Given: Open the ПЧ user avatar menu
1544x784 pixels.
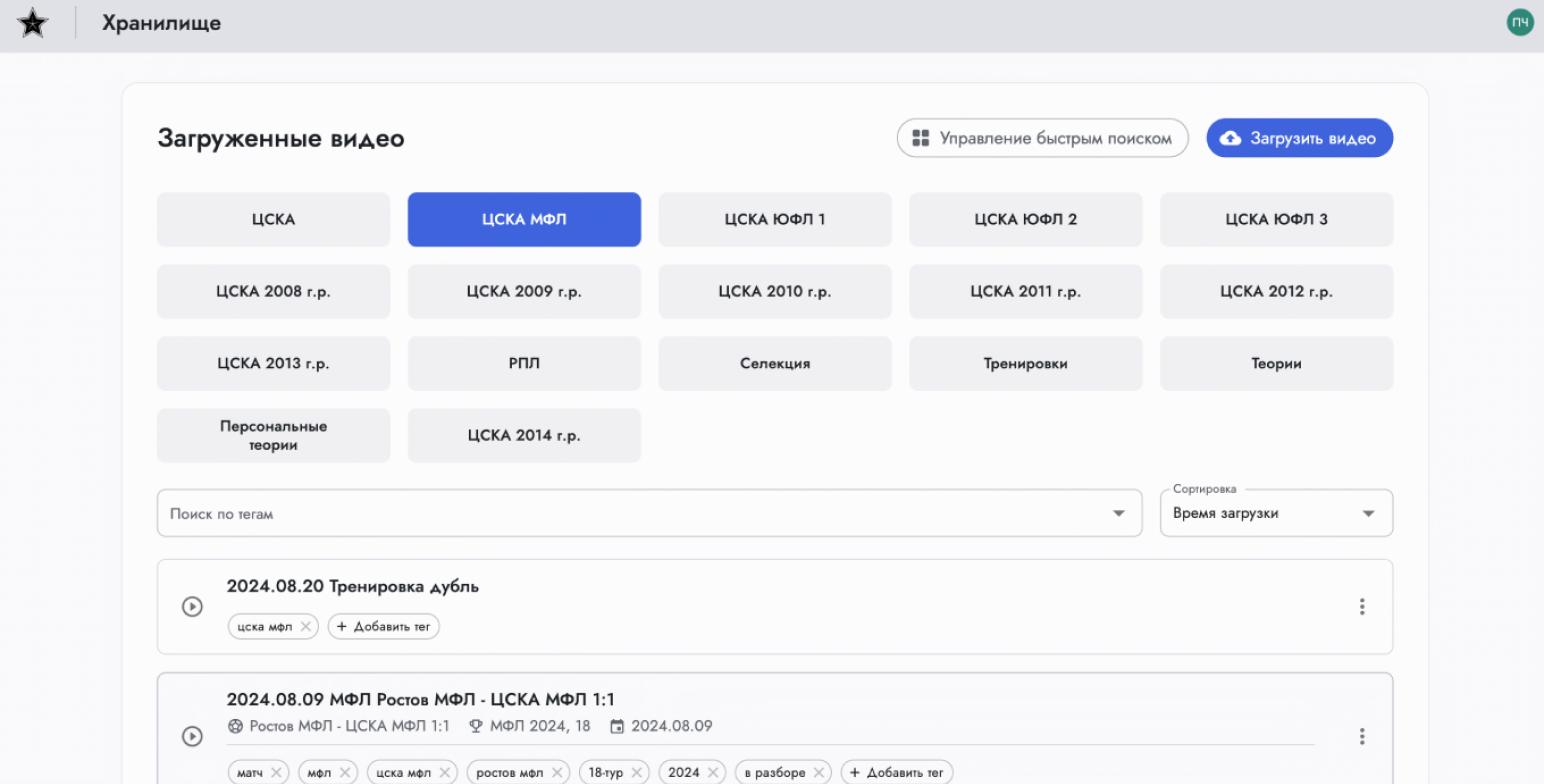Looking at the screenshot, I should click(x=1520, y=23).
